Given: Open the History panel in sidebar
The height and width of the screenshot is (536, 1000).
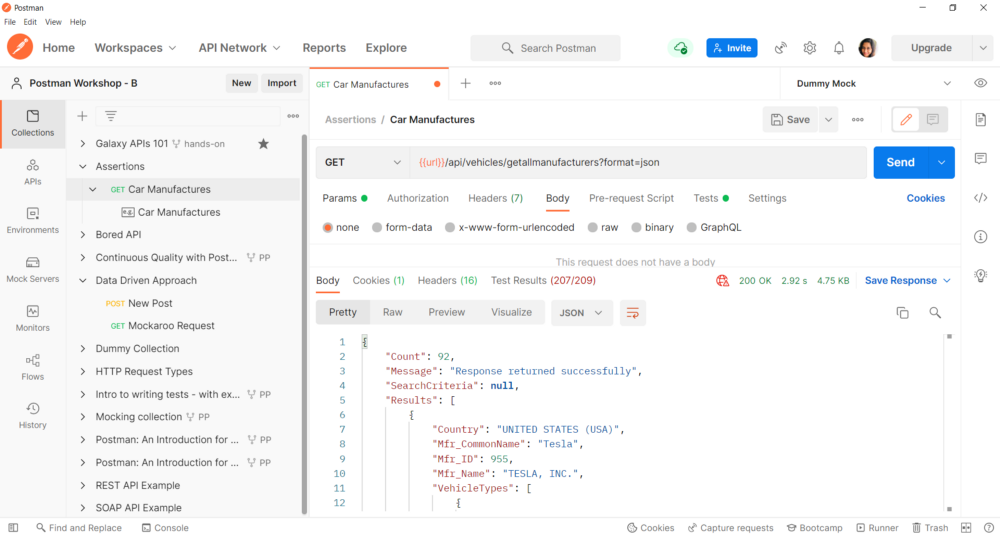Looking at the screenshot, I should [32, 415].
